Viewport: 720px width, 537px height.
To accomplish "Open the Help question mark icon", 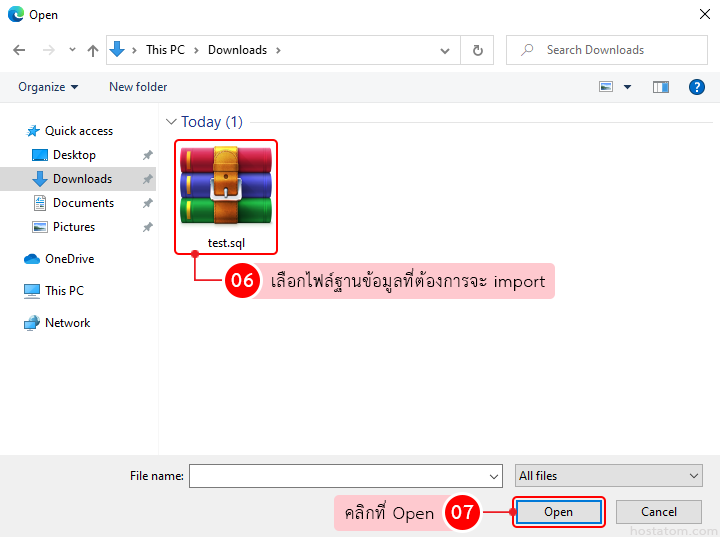I will point(697,87).
